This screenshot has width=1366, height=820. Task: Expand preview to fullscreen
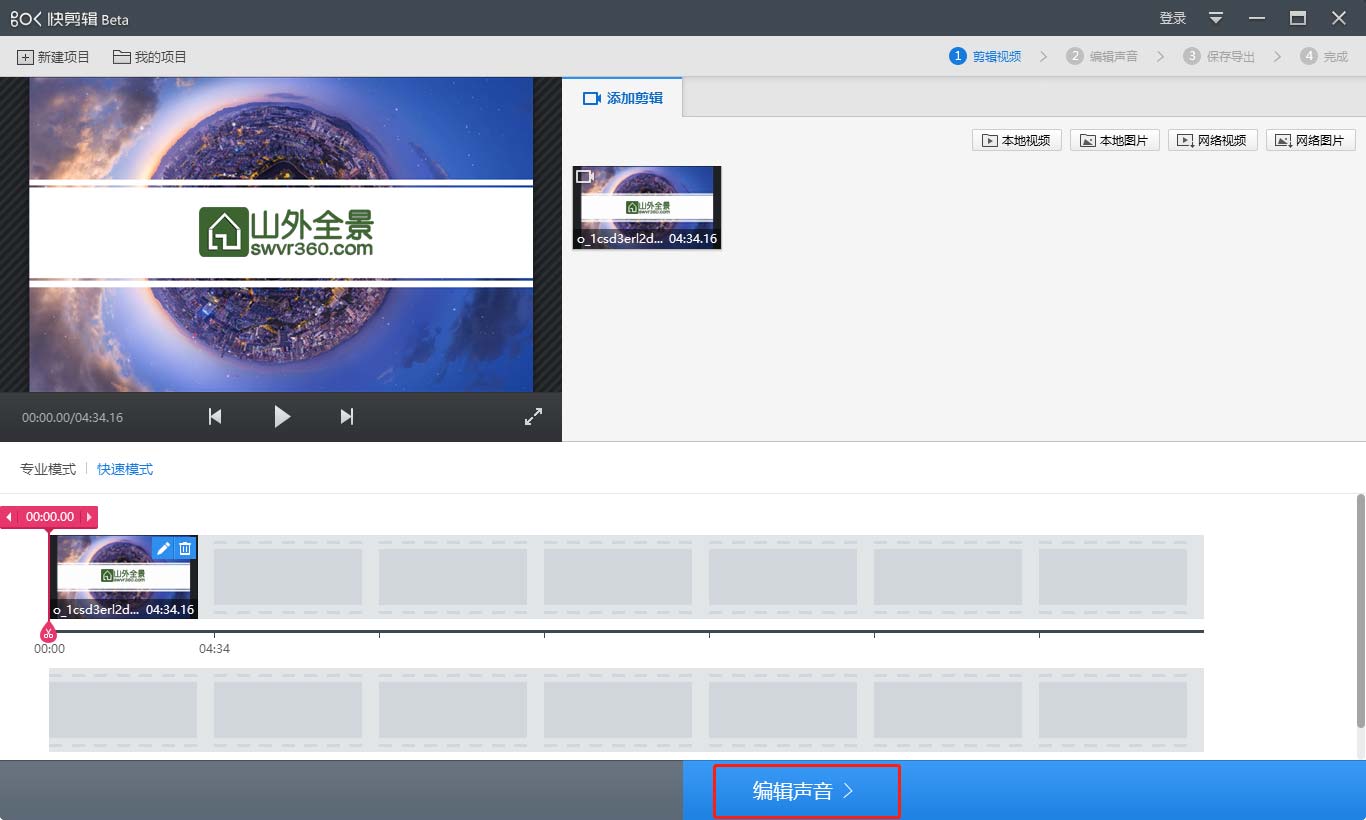pos(533,417)
